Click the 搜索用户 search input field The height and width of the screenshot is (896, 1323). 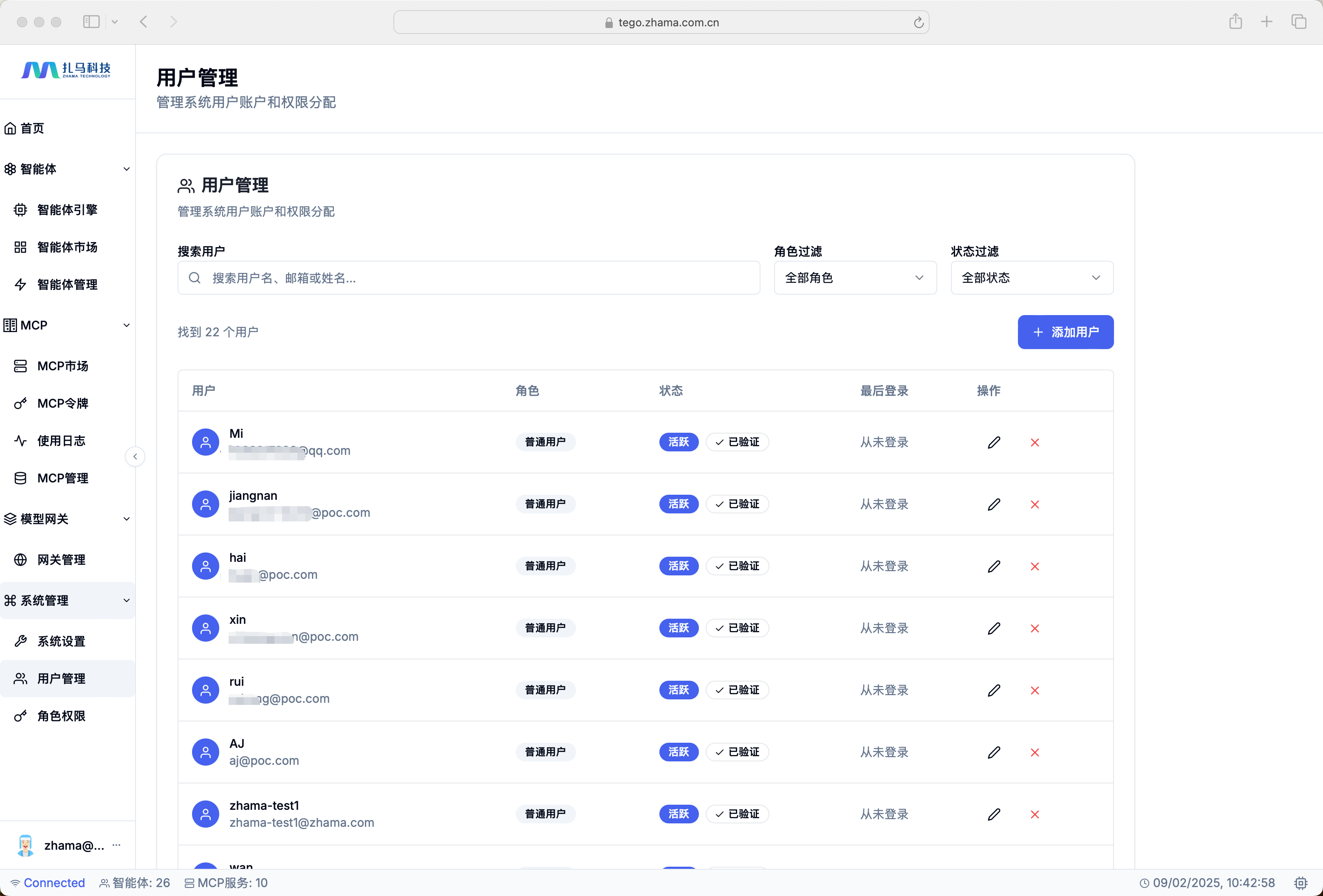(469, 278)
